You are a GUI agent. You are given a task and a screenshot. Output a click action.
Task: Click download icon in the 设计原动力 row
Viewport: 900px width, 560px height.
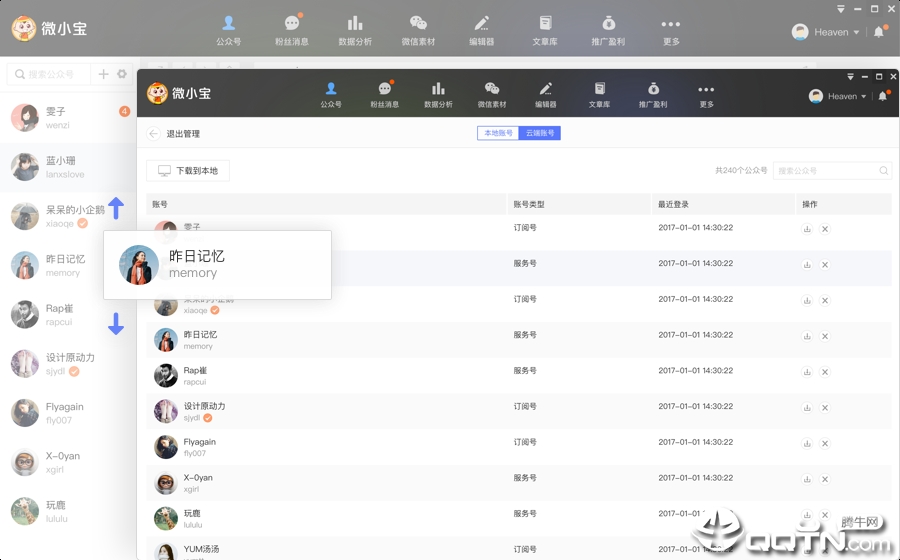pos(807,407)
